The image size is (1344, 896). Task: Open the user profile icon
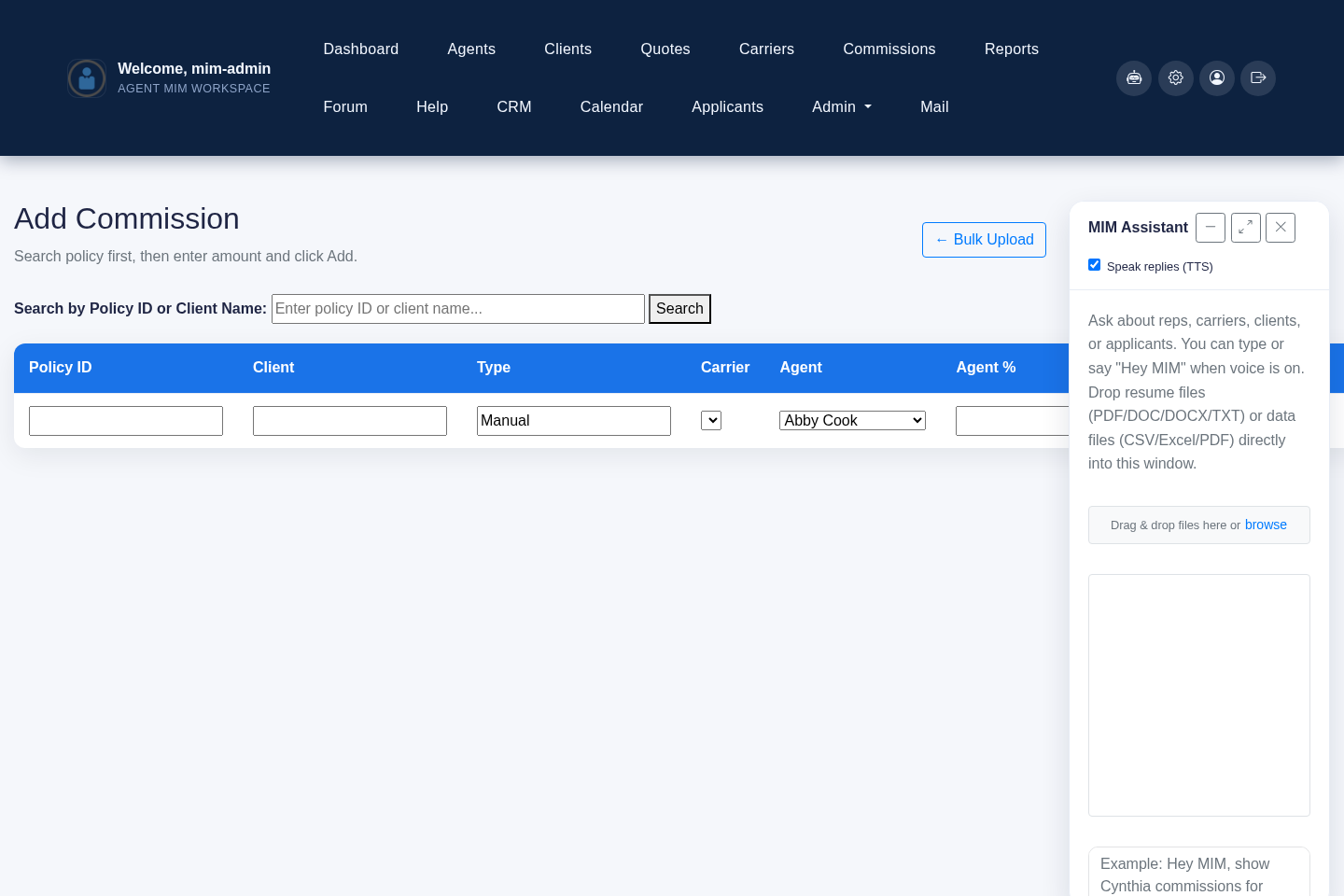pyautogui.click(x=1217, y=78)
